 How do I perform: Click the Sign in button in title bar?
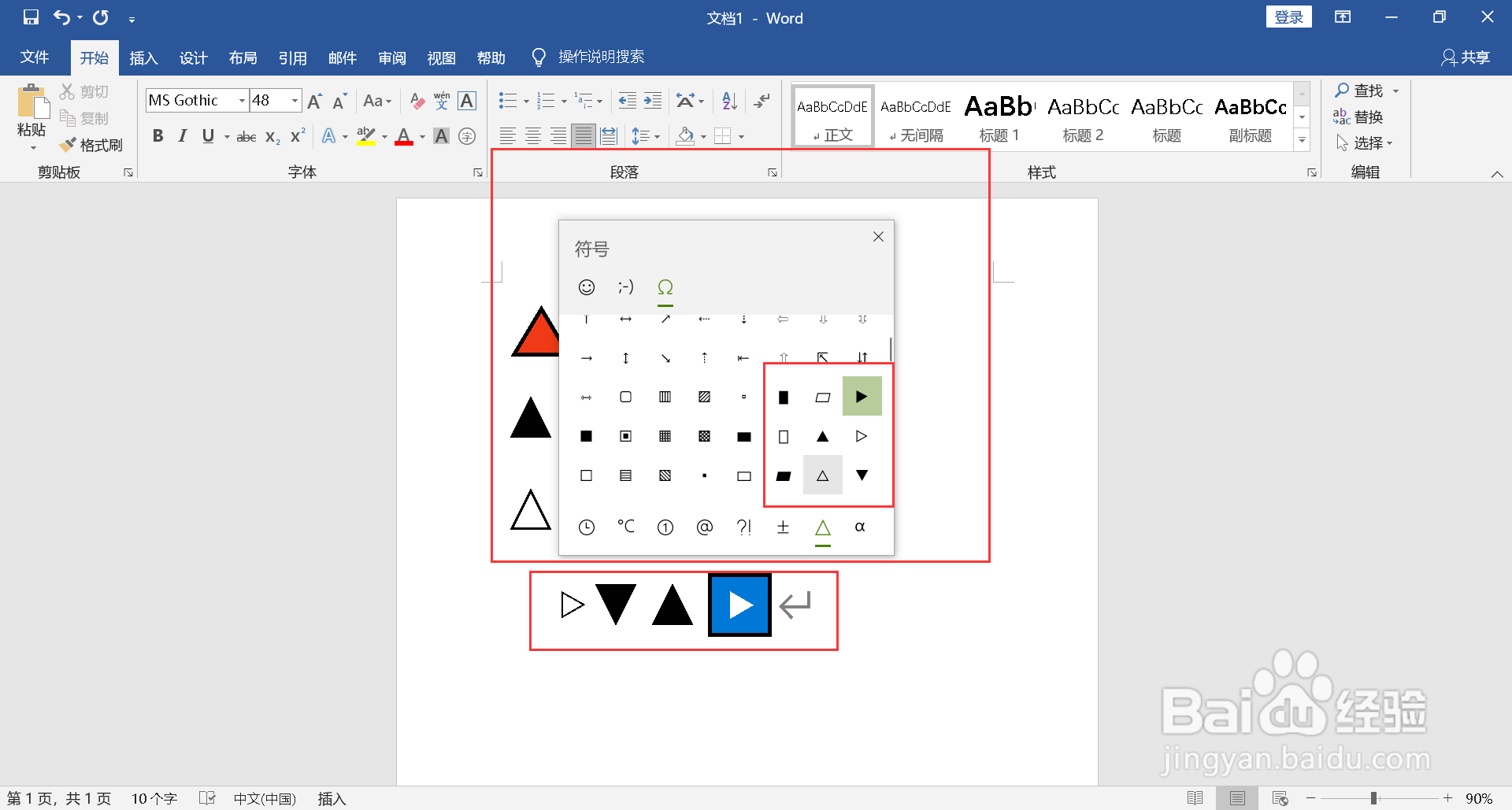(1289, 17)
